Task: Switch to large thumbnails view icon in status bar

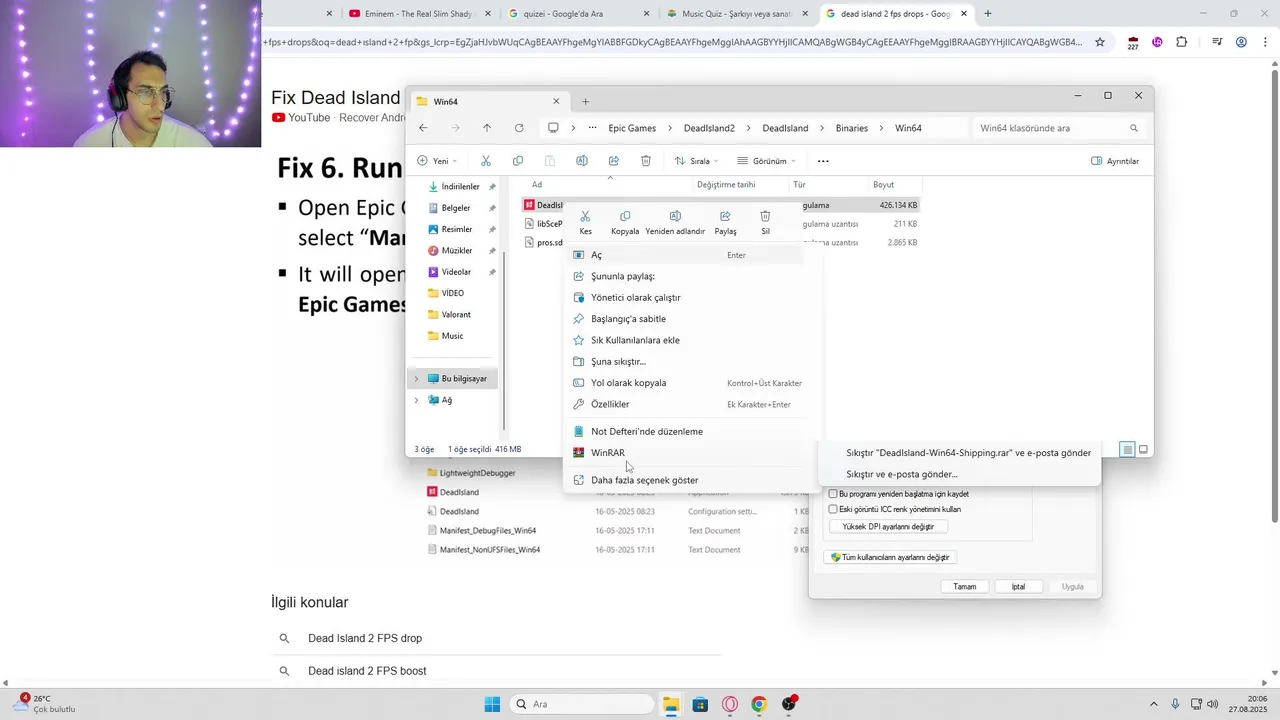Action: point(1144,450)
